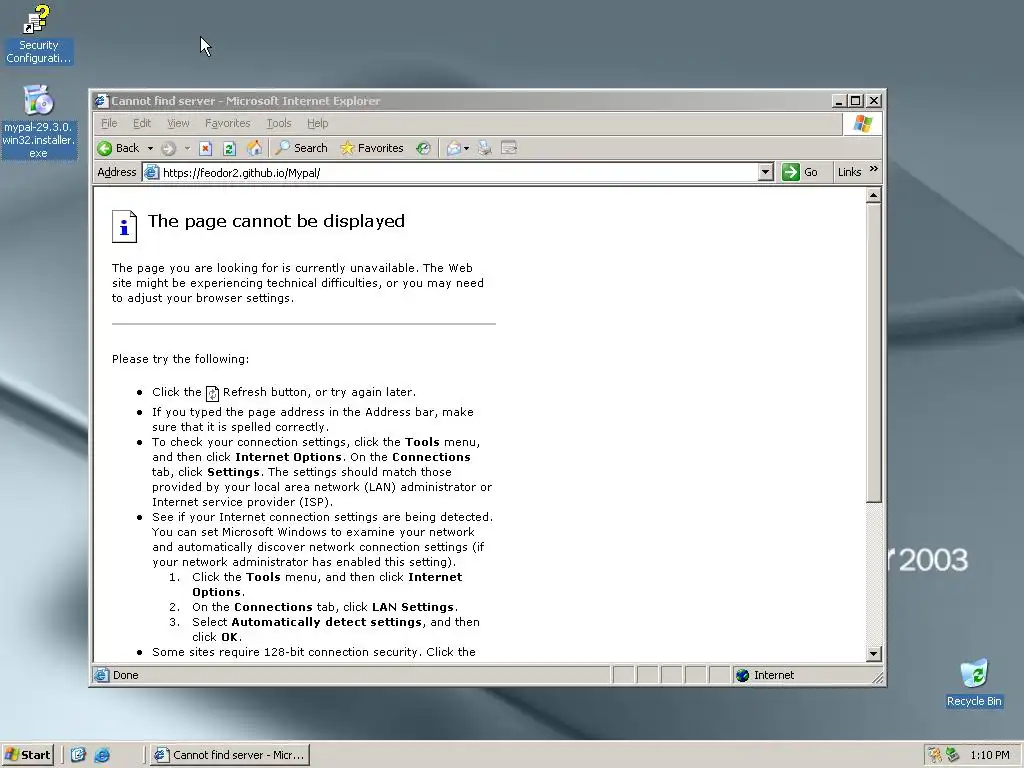Click Show Desktop quick launch icon
The image size is (1024, 768).
point(78,755)
